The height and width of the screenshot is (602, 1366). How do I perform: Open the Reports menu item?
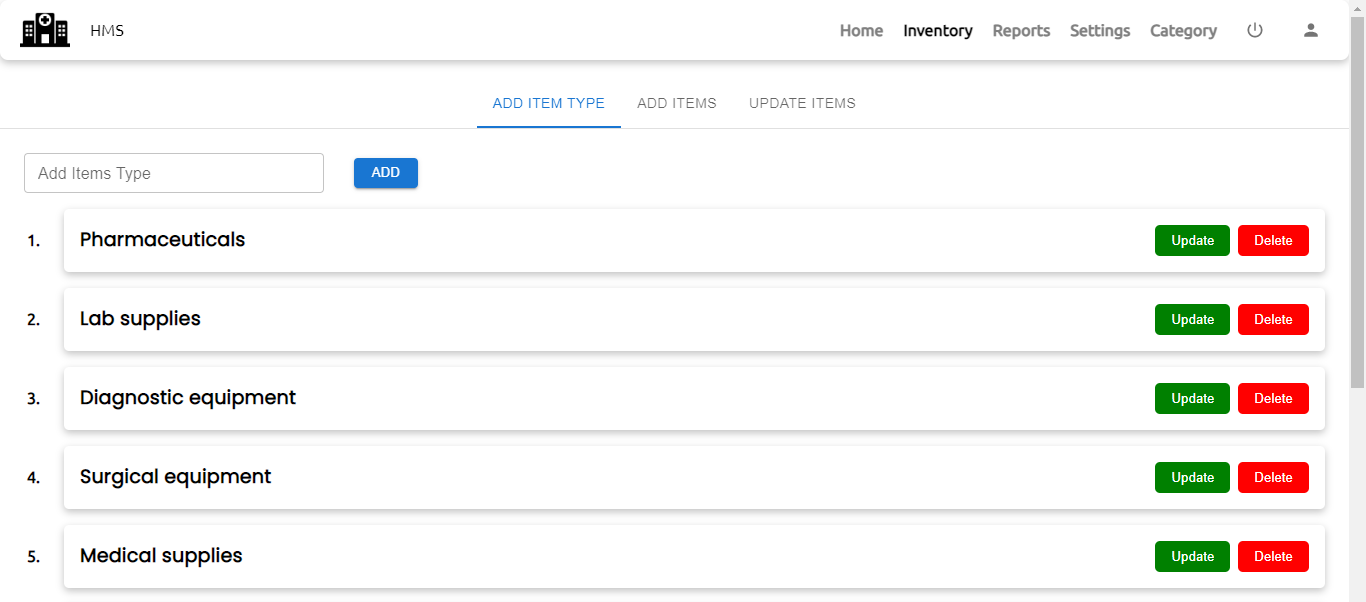(x=1021, y=31)
